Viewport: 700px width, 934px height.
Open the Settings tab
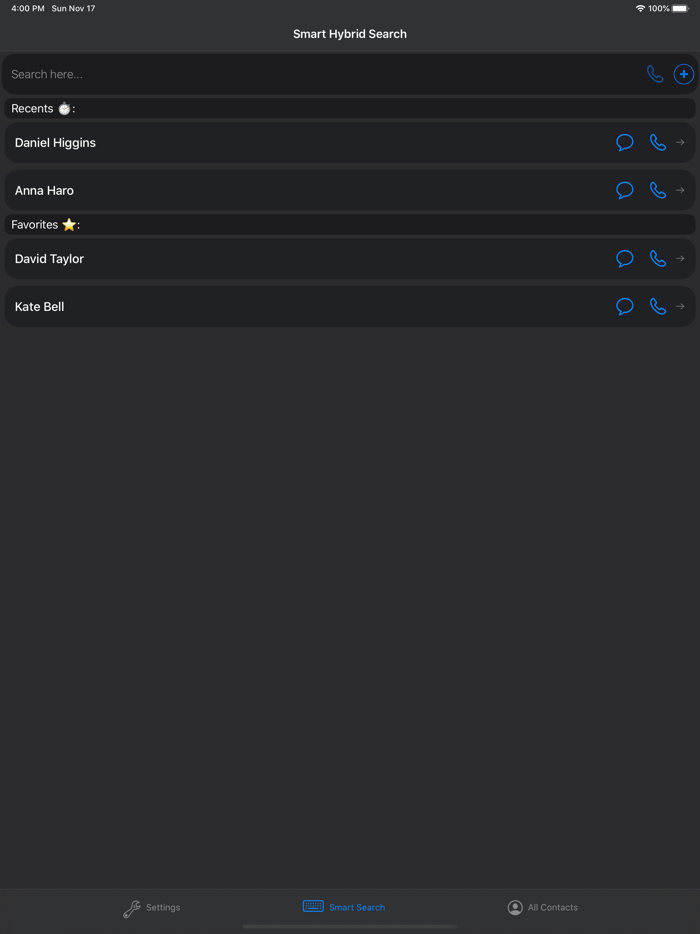(152, 907)
